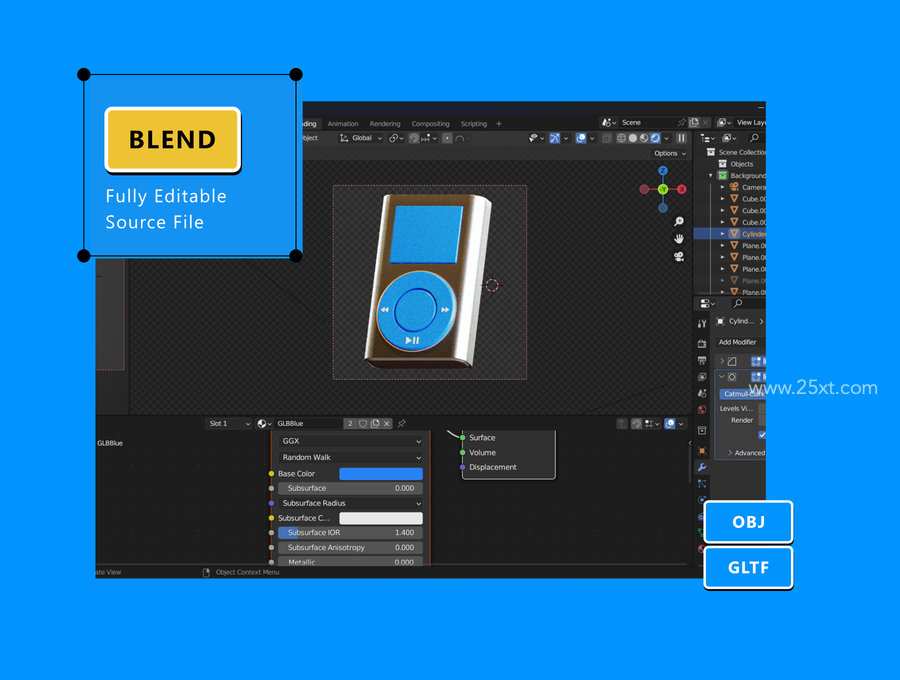Open the Global transform orientation dropdown
Screen dimensions: 900x680
coord(360,138)
